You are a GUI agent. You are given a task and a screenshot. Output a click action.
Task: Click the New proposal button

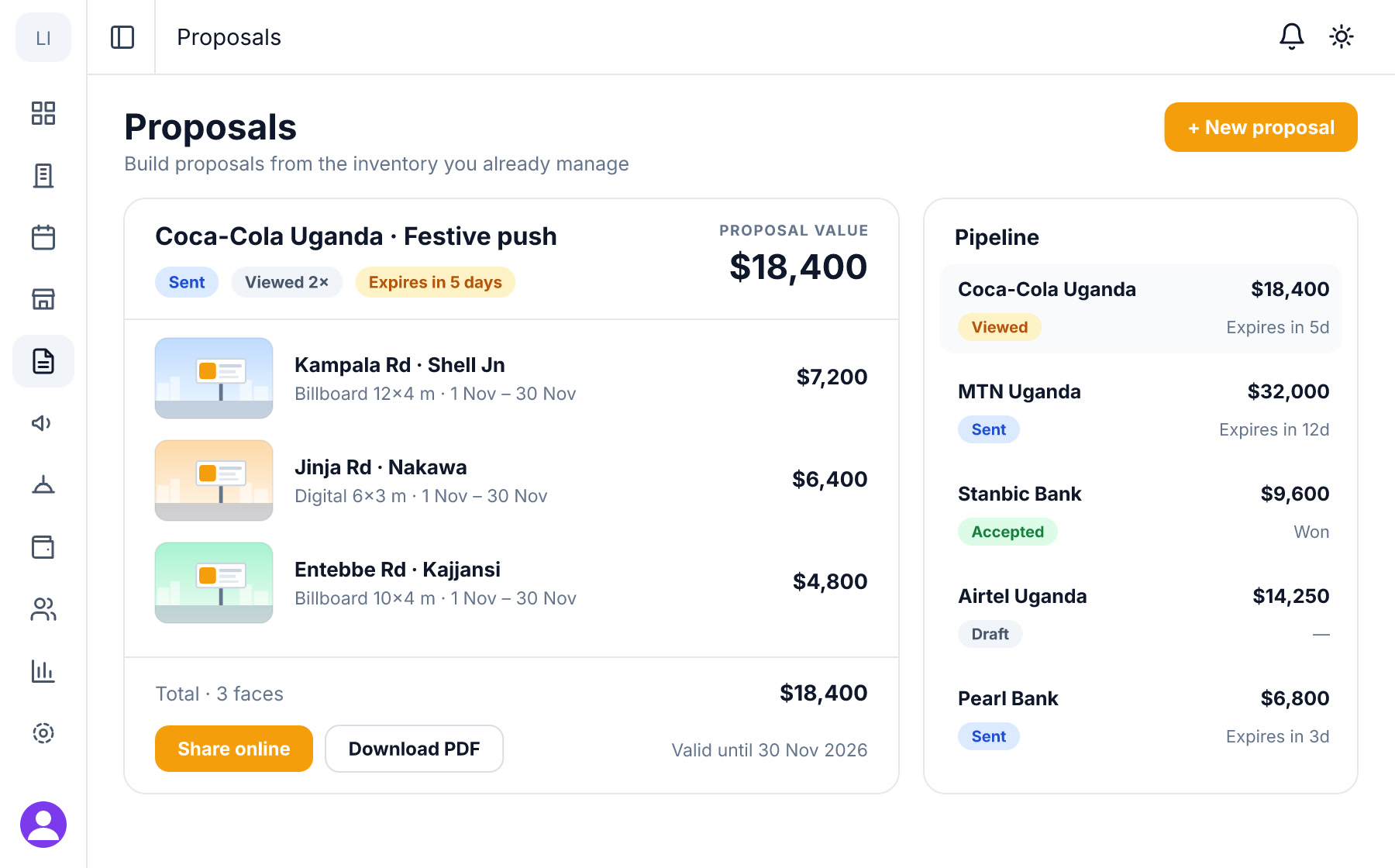pyautogui.click(x=1261, y=127)
